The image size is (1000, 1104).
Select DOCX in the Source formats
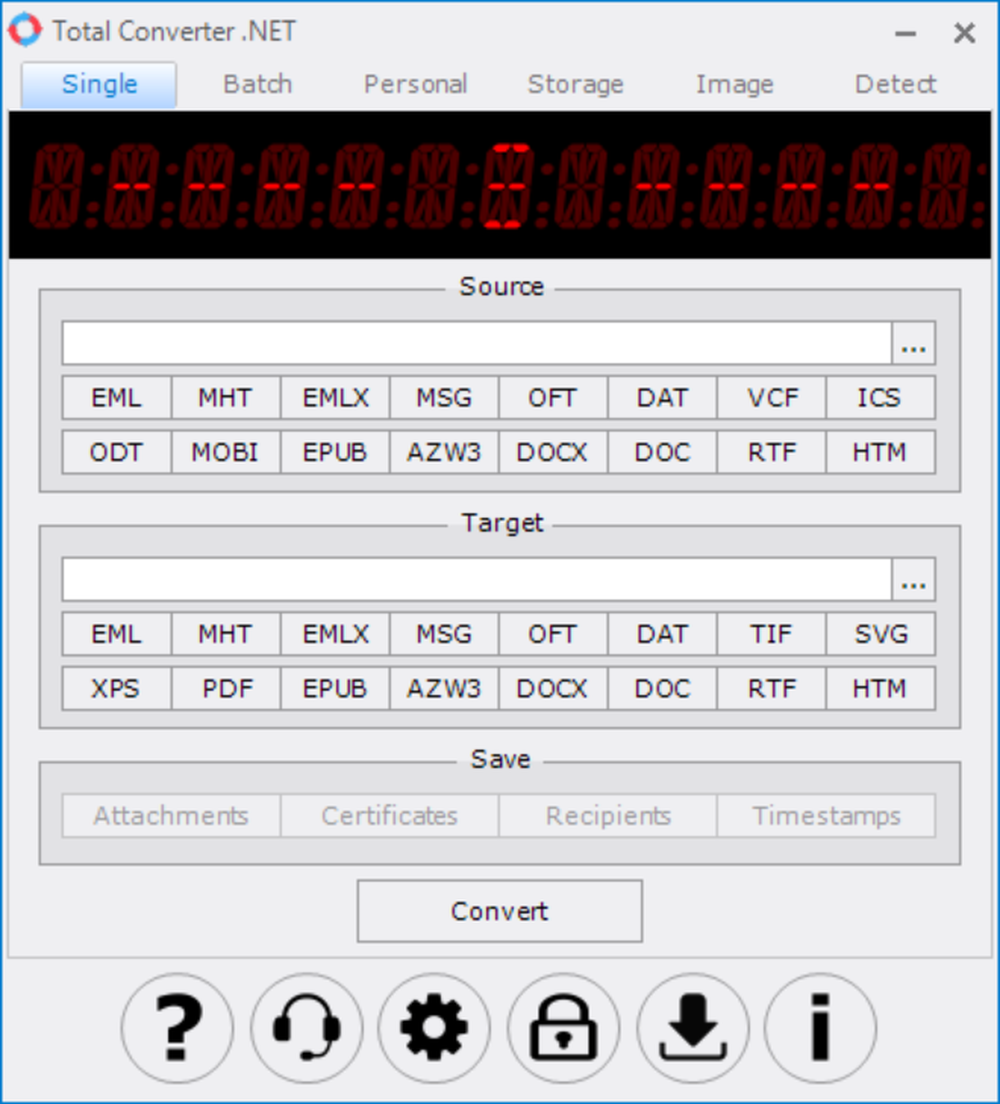pyautogui.click(x=553, y=452)
